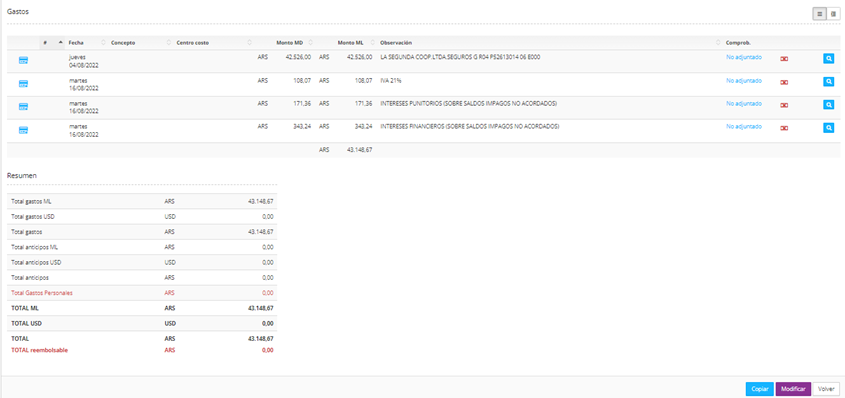Image resolution: width=845 pixels, height=398 pixels.
Task: Click 'Total gastos ML' summary row label
Action: 31,201
